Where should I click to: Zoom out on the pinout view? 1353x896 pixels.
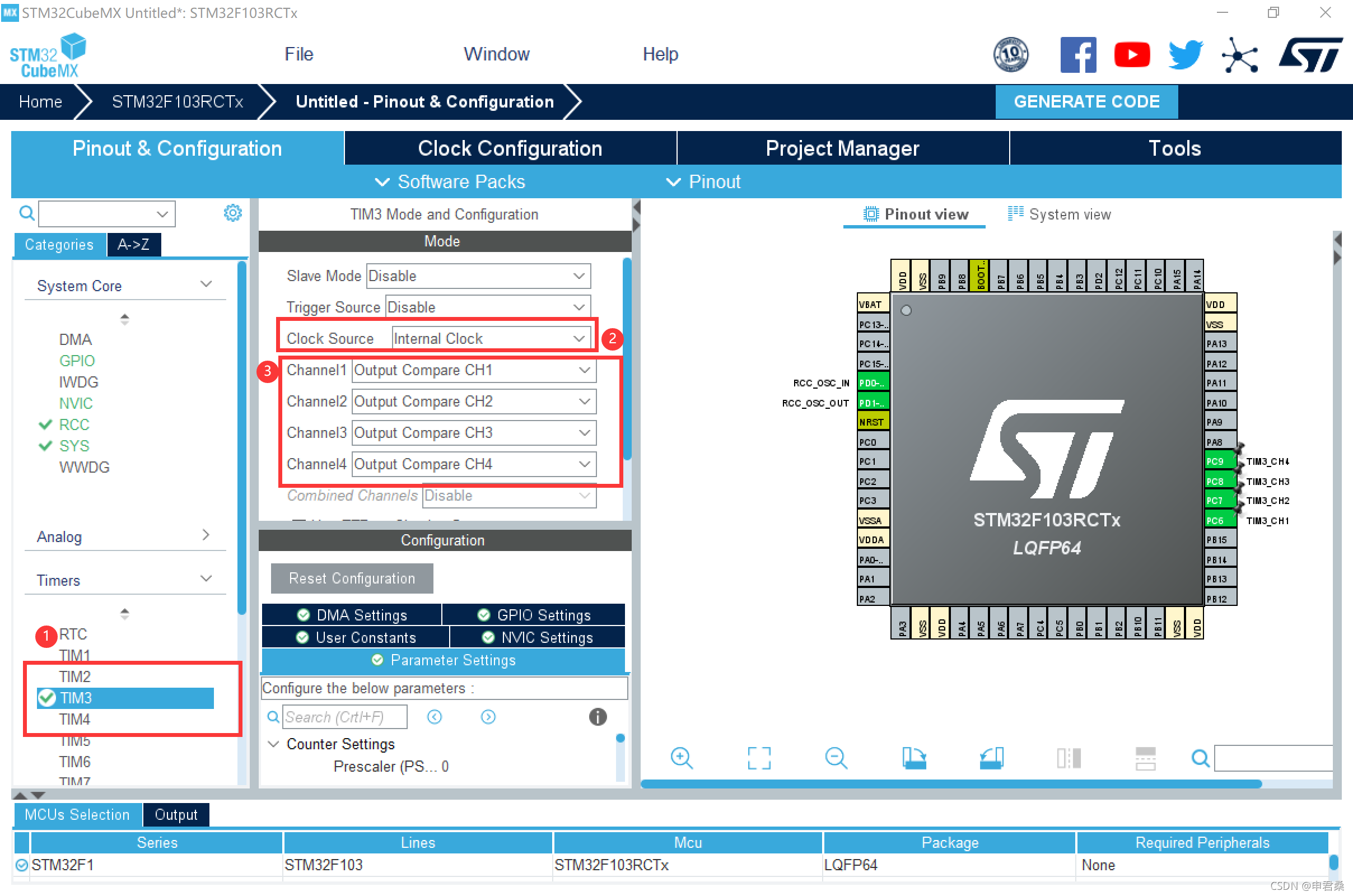coord(836,758)
